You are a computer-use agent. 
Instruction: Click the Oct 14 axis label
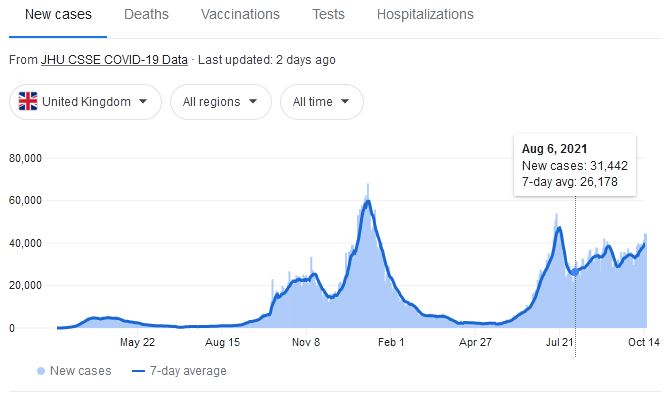point(644,342)
